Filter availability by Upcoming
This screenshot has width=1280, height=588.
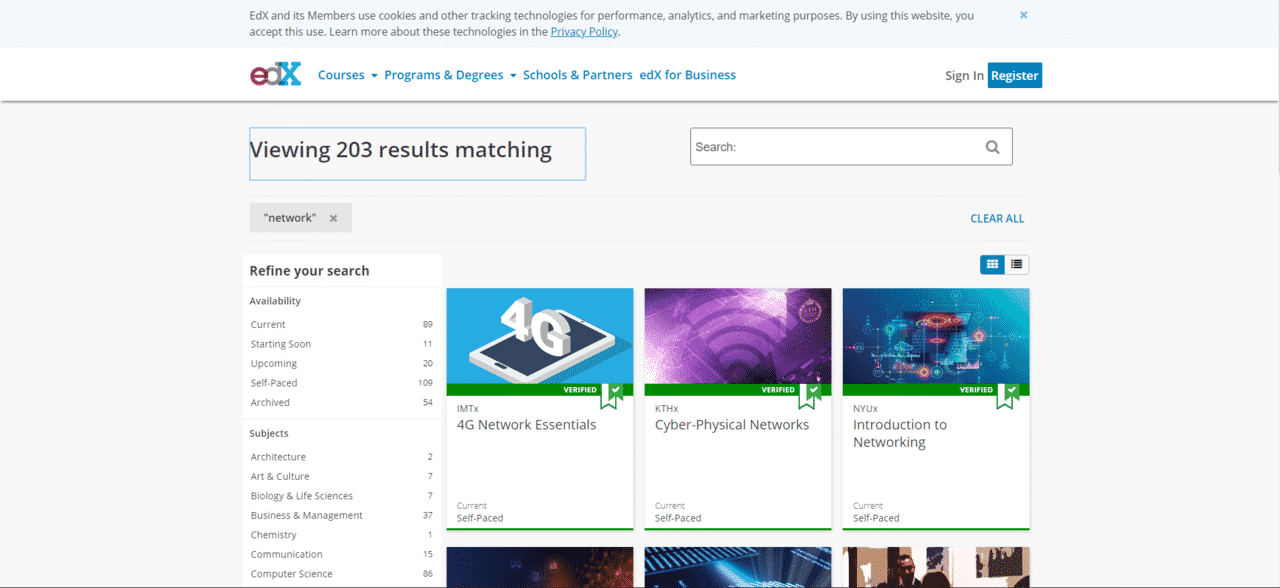342,364
